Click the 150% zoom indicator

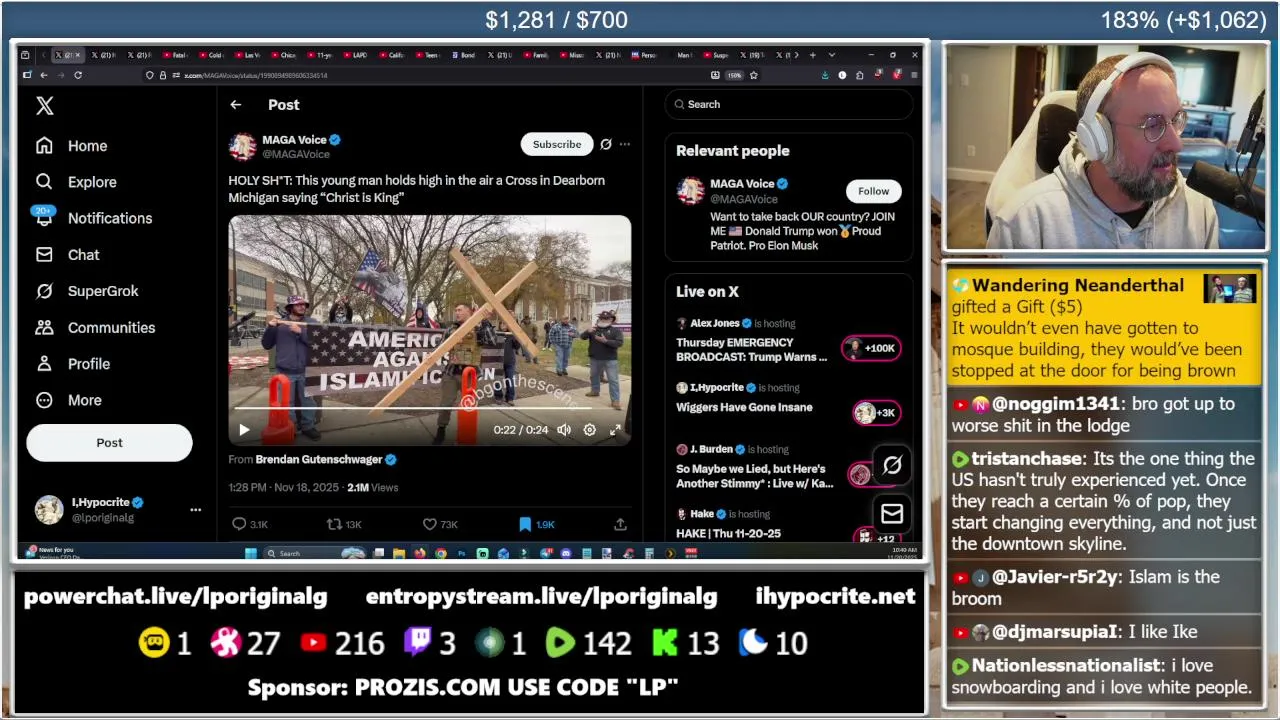pos(734,75)
